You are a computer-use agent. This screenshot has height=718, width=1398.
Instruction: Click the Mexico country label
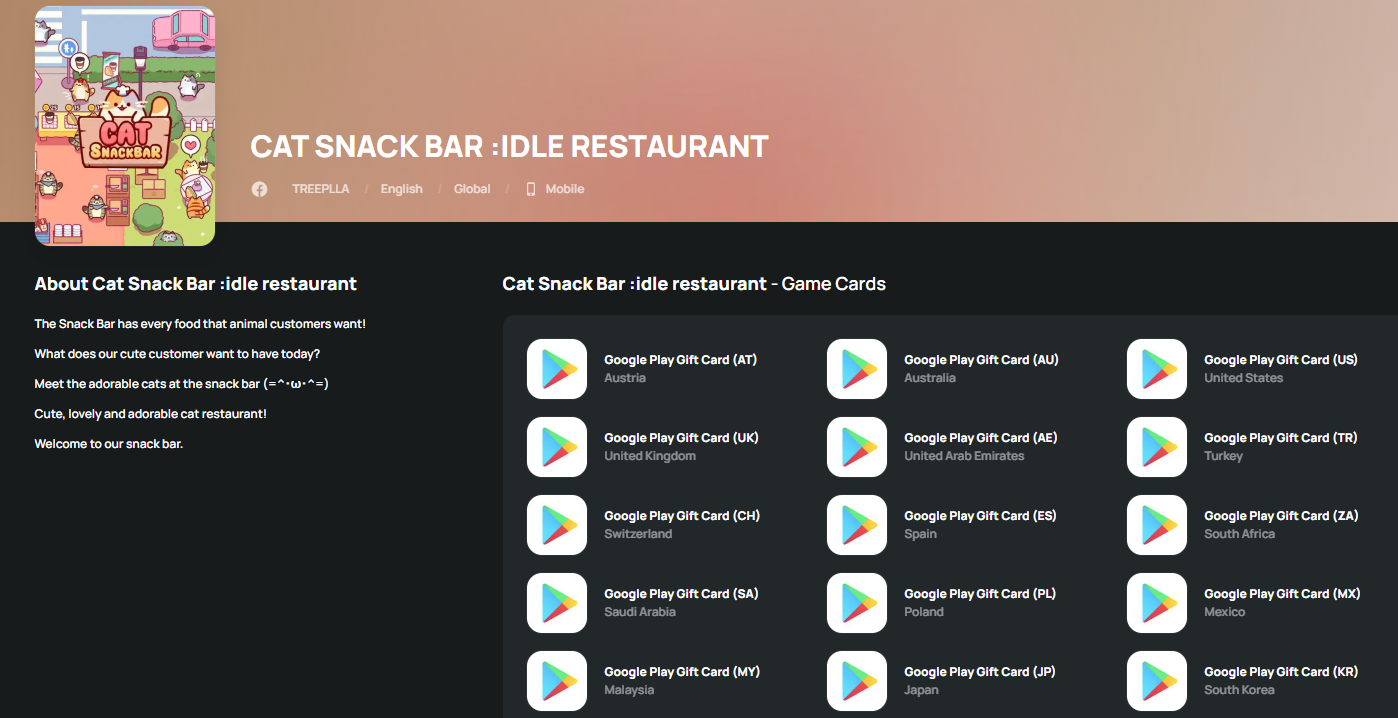tap(1224, 612)
